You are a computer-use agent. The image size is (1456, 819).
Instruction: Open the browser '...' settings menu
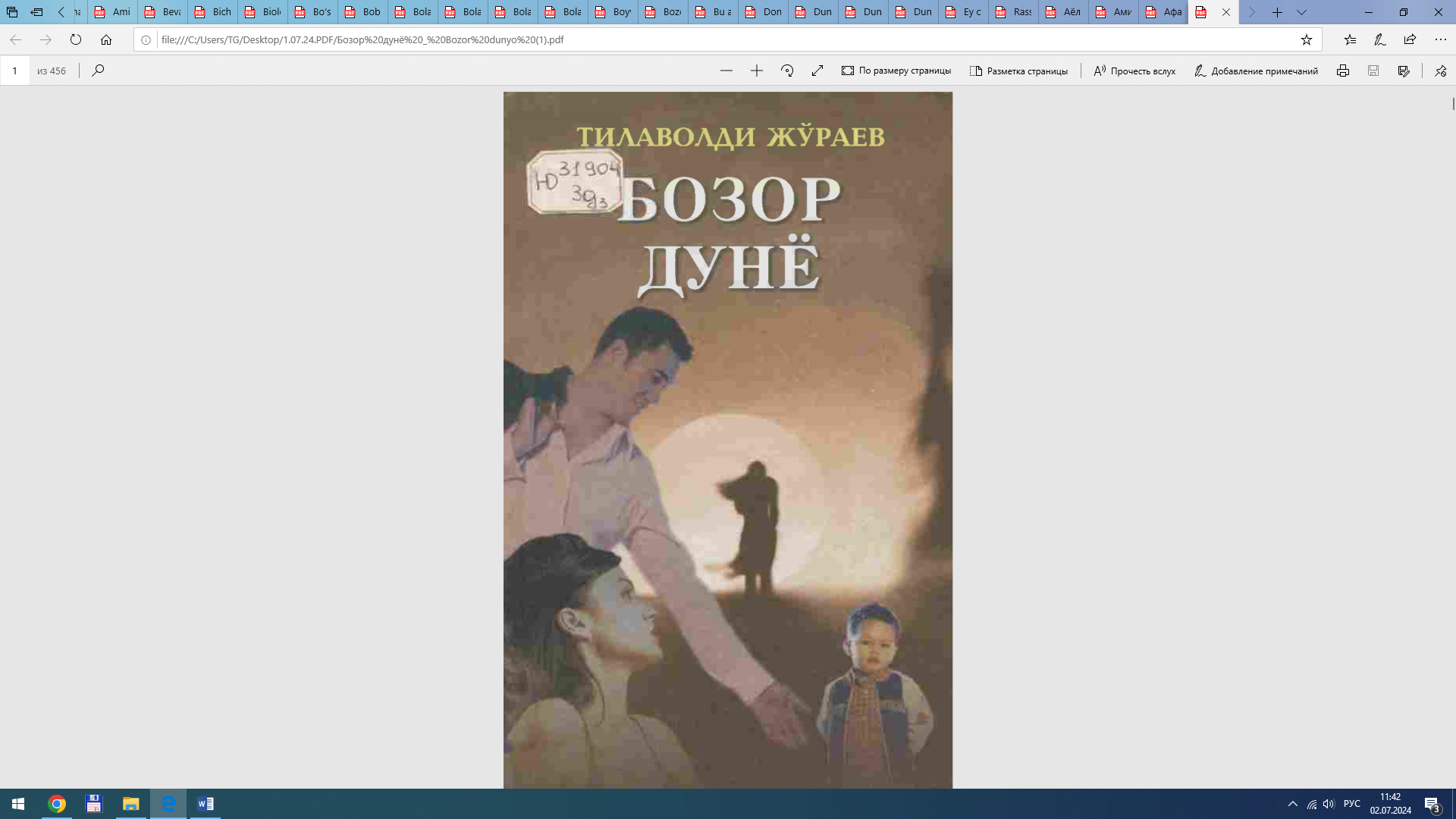click(1440, 39)
